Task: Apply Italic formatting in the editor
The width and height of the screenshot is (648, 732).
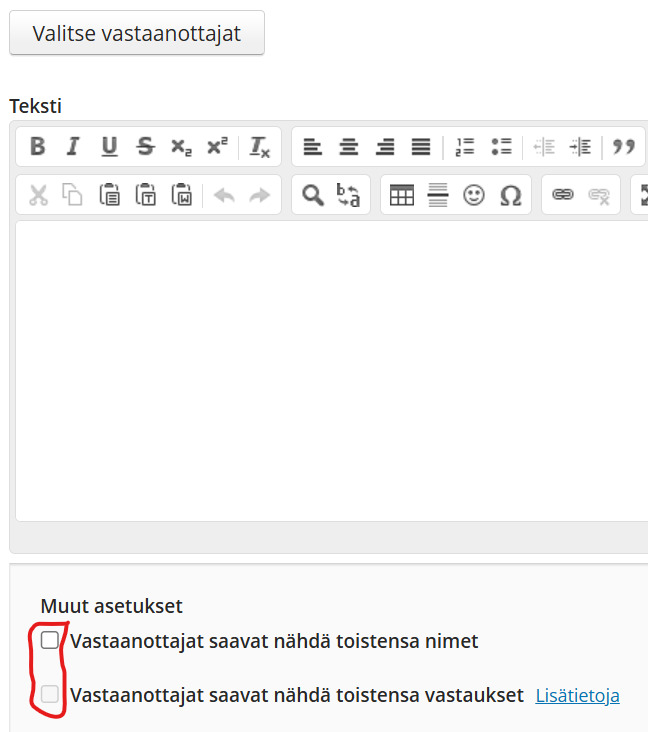Action: [x=73, y=147]
